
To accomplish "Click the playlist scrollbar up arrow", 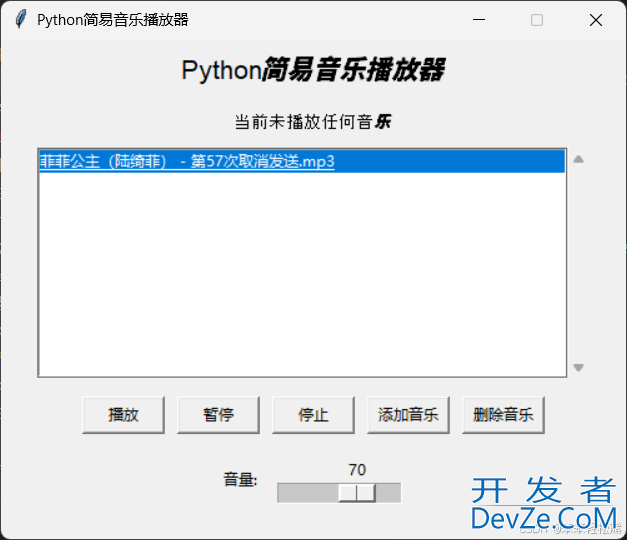I will click(x=578, y=159).
